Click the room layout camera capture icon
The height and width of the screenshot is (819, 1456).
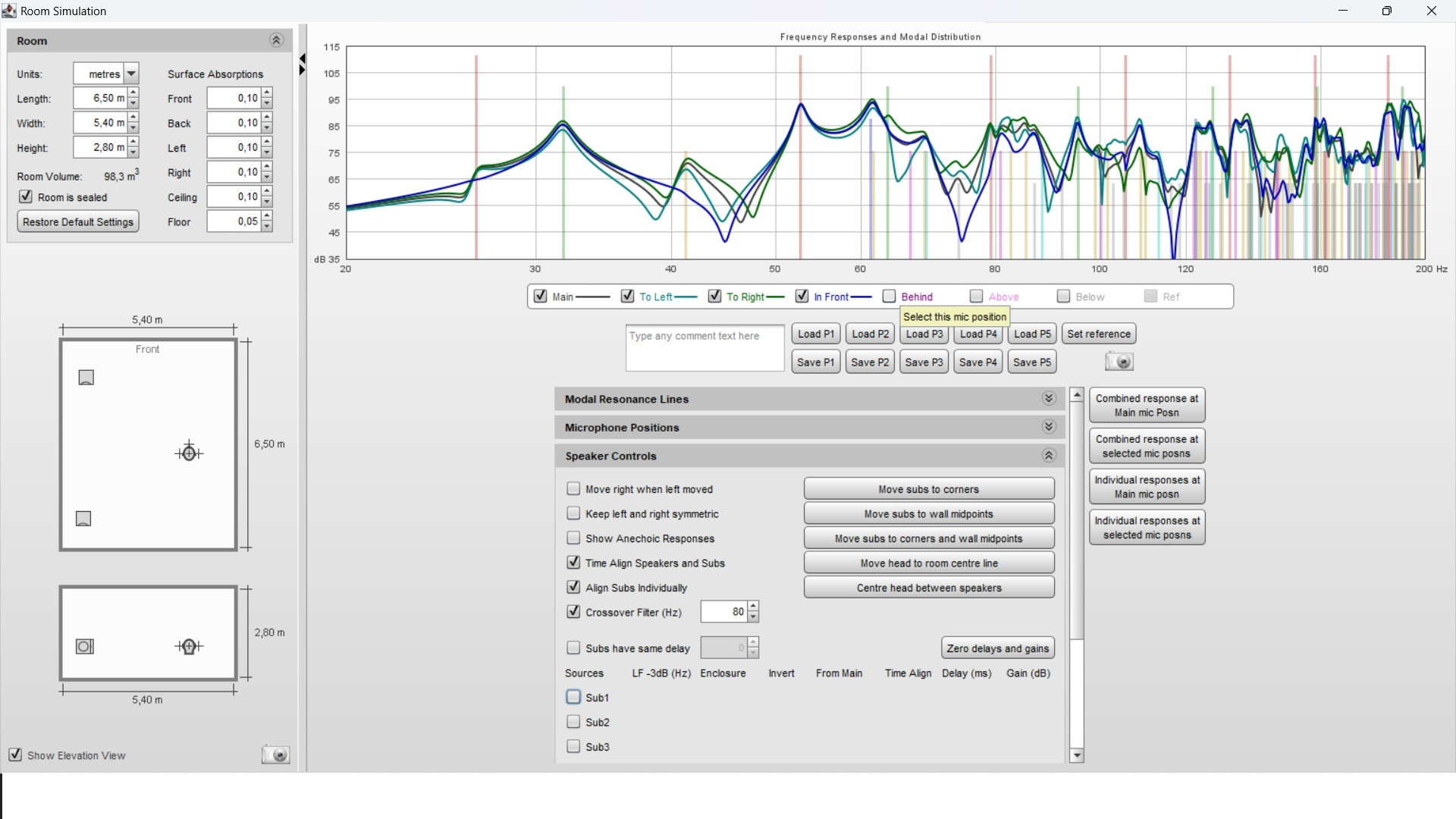point(275,755)
